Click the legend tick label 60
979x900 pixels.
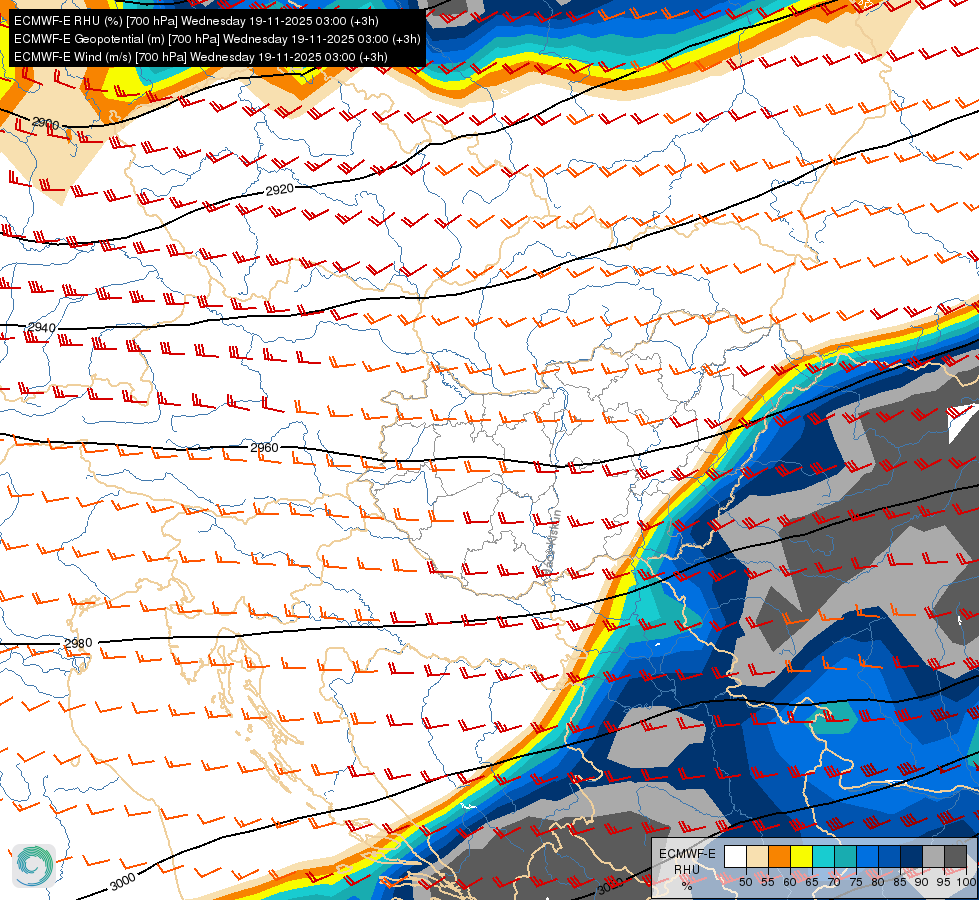[790, 882]
